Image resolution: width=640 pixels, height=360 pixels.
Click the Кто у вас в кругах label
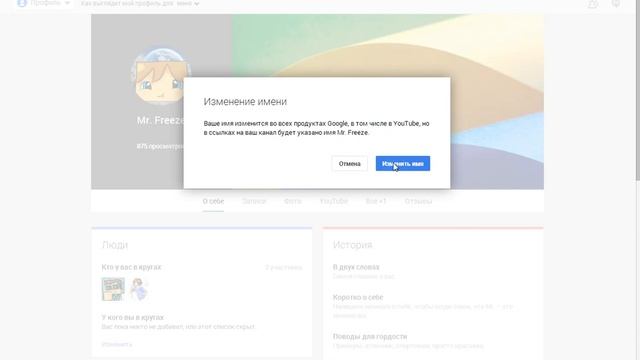tap(131, 267)
